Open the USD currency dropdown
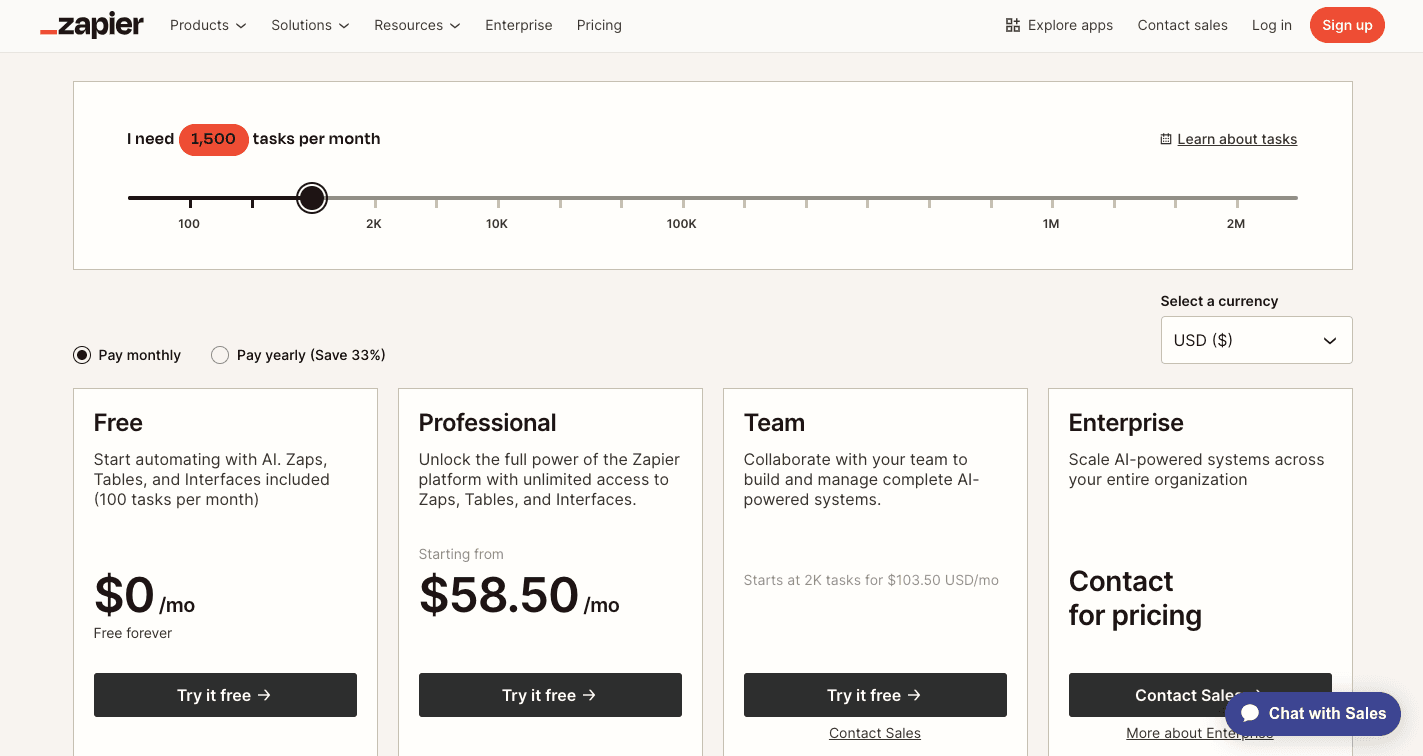Image resolution: width=1423 pixels, height=756 pixels. coord(1256,340)
